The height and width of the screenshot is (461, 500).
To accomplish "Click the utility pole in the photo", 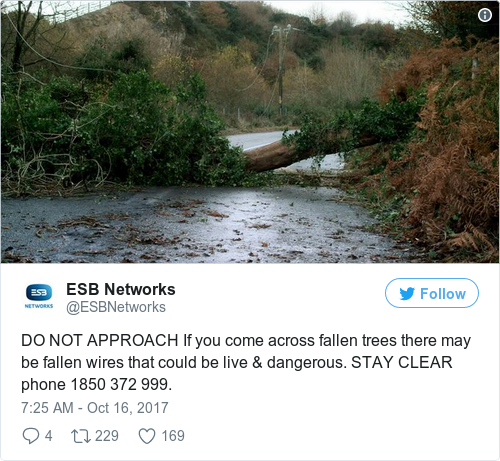I will pos(281,70).
